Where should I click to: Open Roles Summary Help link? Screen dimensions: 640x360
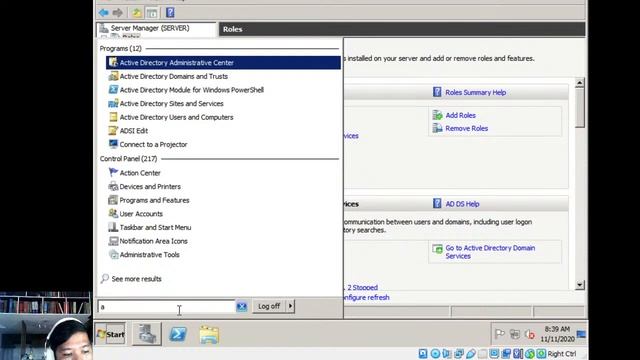point(476,92)
